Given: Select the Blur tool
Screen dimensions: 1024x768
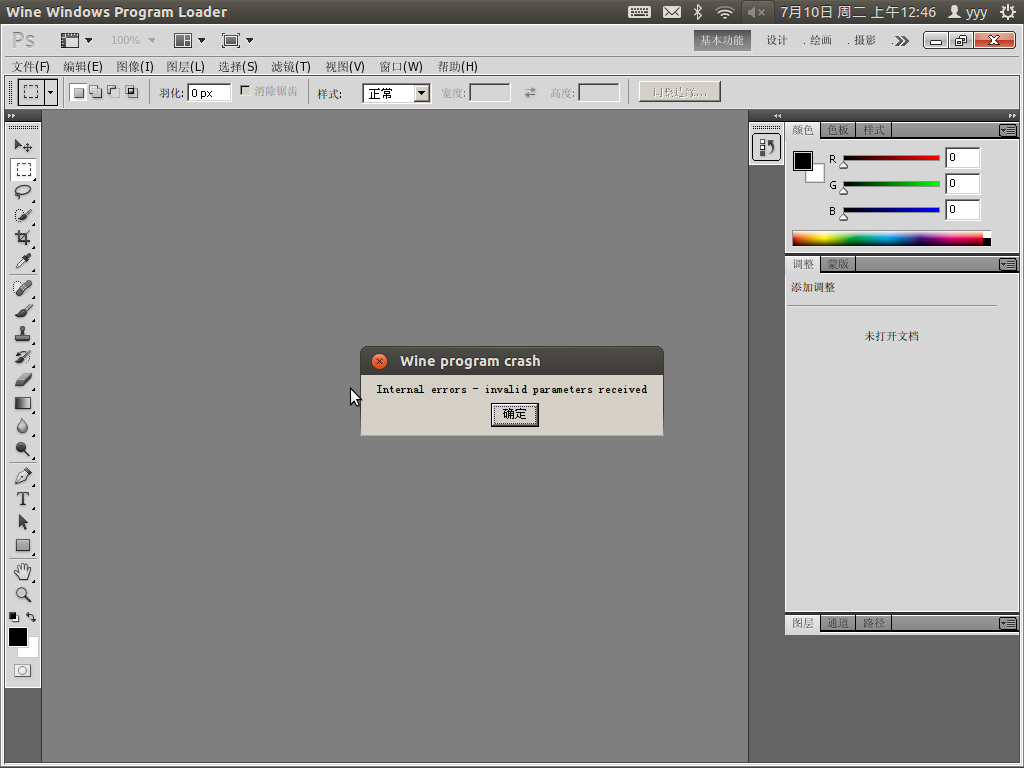Looking at the screenshot, I should [x=23, y=426].
